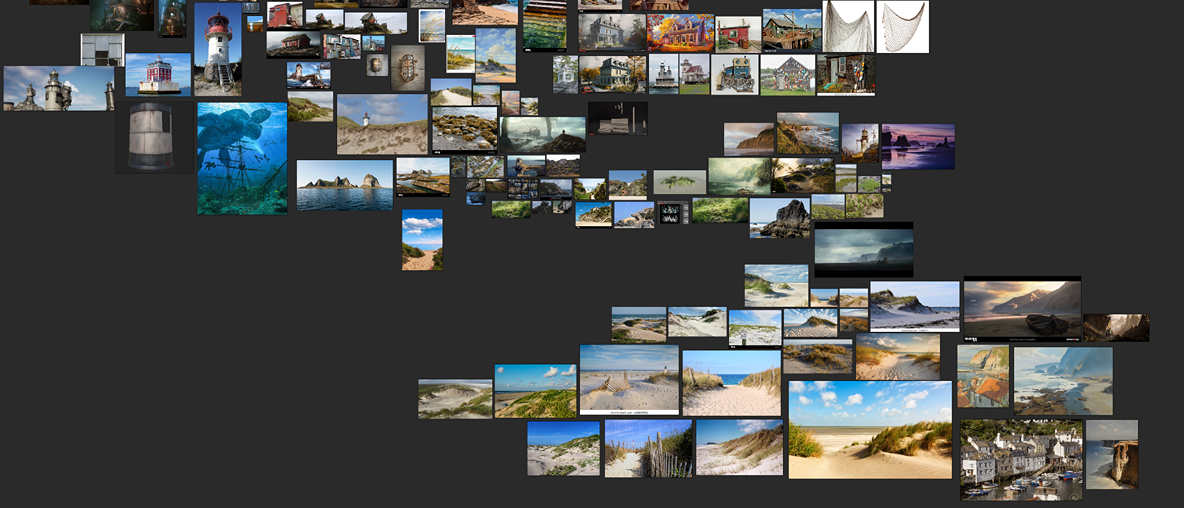This screenshot has width=1184, height=508.
Task: Select the lighthouse on cliff at dusk painting
Action: [860, 143]
